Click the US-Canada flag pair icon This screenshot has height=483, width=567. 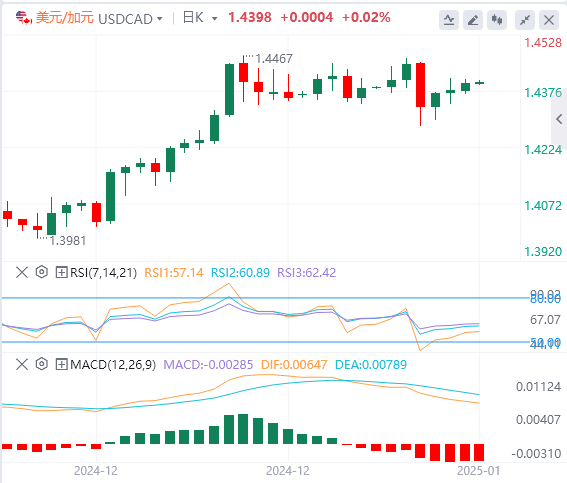[24, 17]
